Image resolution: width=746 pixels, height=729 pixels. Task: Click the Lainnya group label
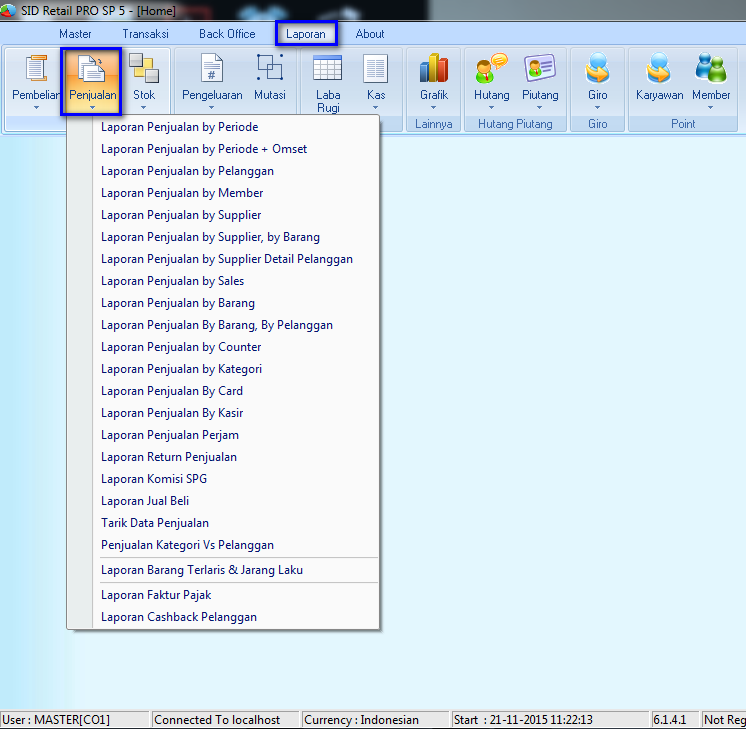[433, 124]
